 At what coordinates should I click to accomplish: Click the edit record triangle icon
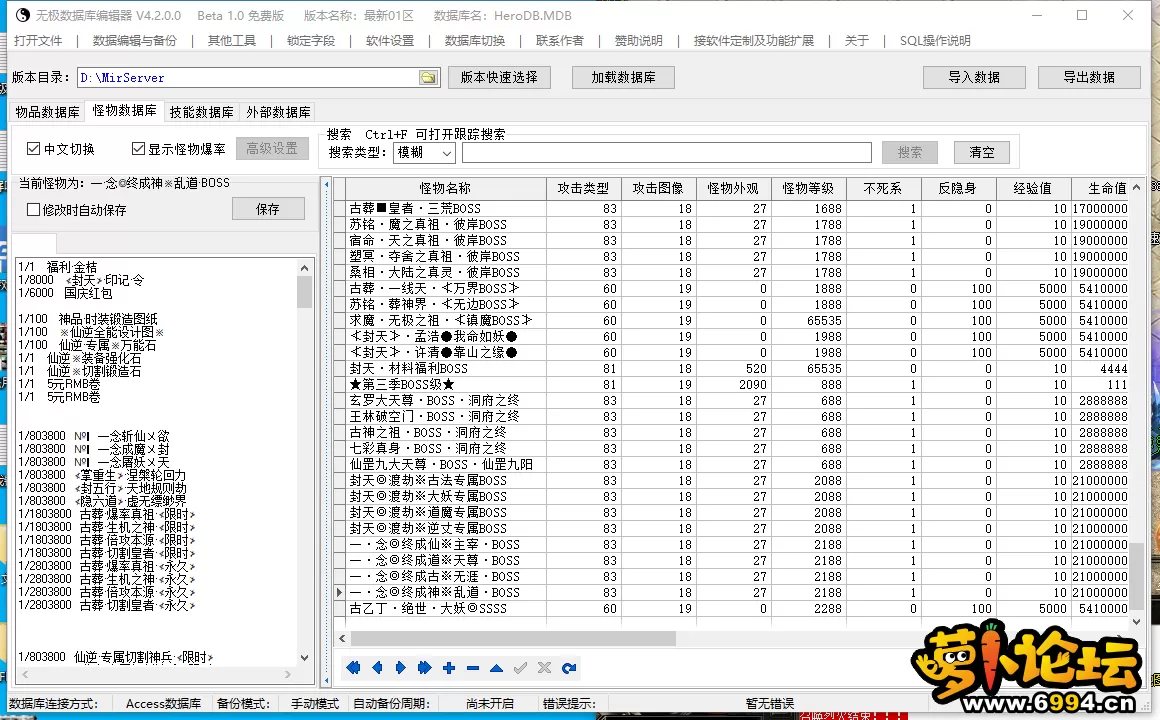(496, 668)
